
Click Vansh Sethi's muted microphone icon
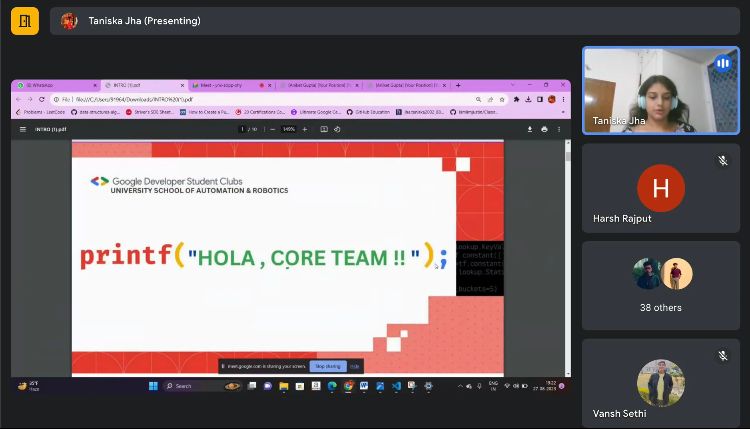[723, 356]
